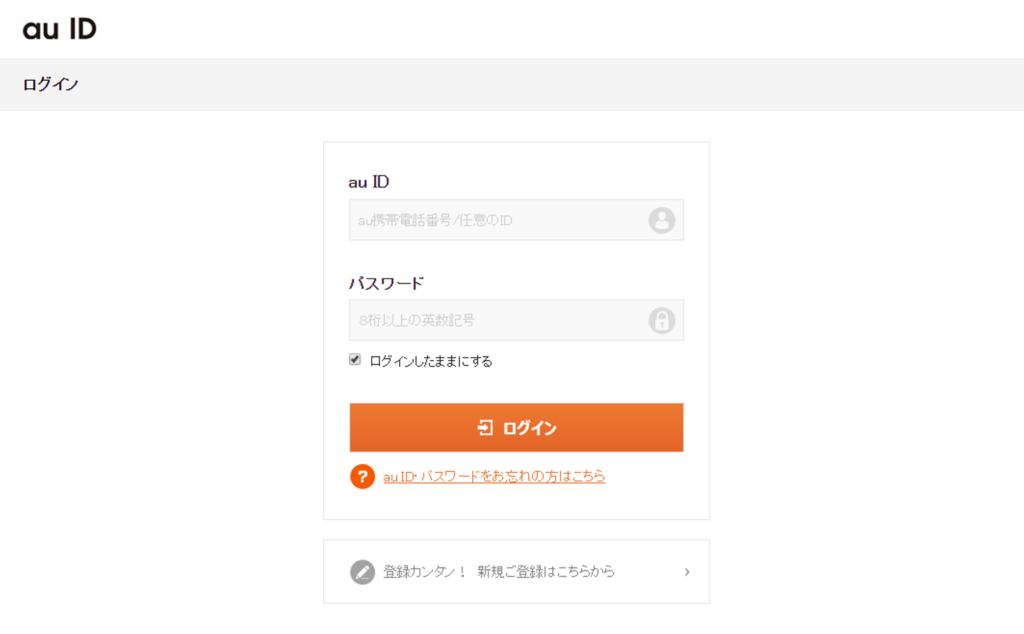Focus the 8桁以上の英数記号 password field
This screenshot has width=1024, height=634.
(x=516, y=321)
